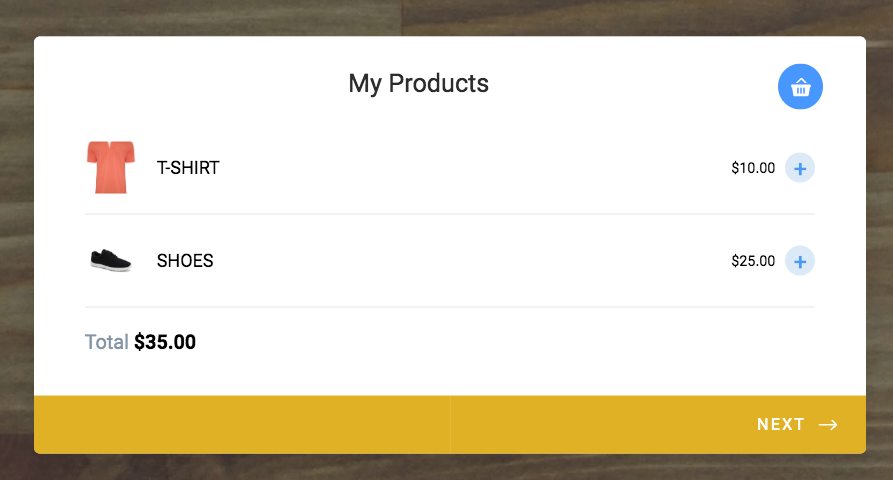Viewport: 893px width, 480px height.
Task: Open the blue shopping basket icon
Action: pos(800,87)
